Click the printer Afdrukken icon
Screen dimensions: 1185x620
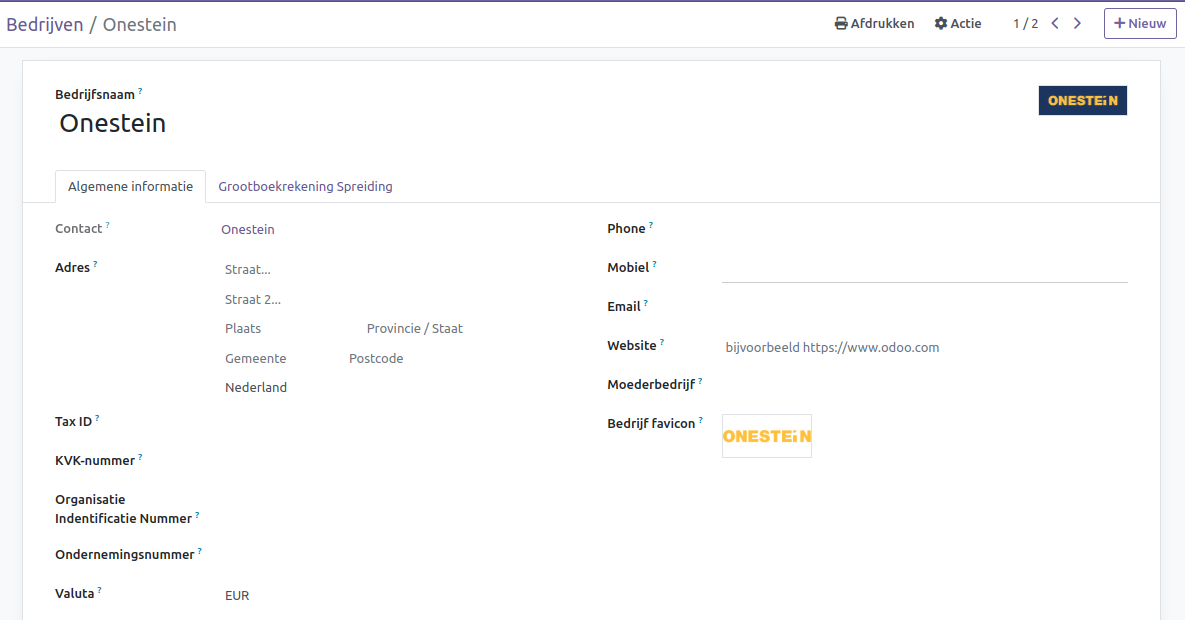[x=841, y=24]
